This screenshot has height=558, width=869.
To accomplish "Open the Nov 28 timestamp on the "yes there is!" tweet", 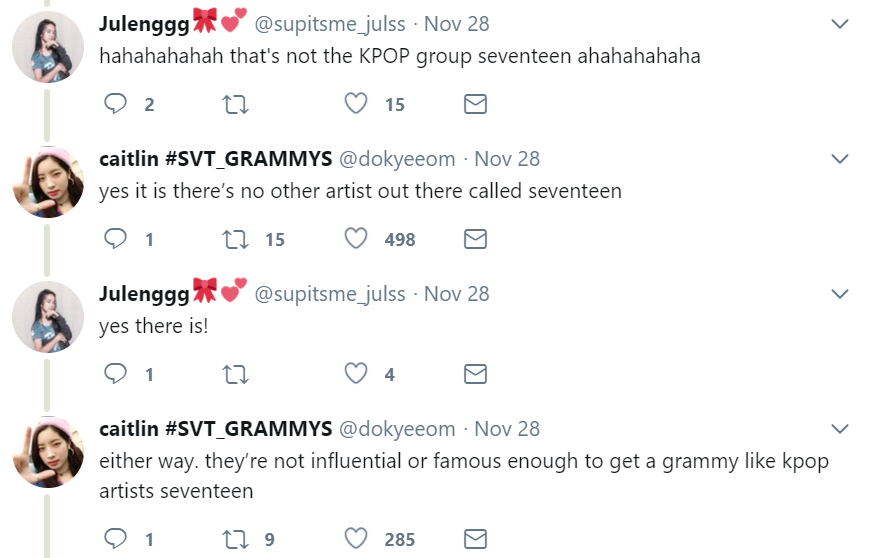I will [457, 294].
